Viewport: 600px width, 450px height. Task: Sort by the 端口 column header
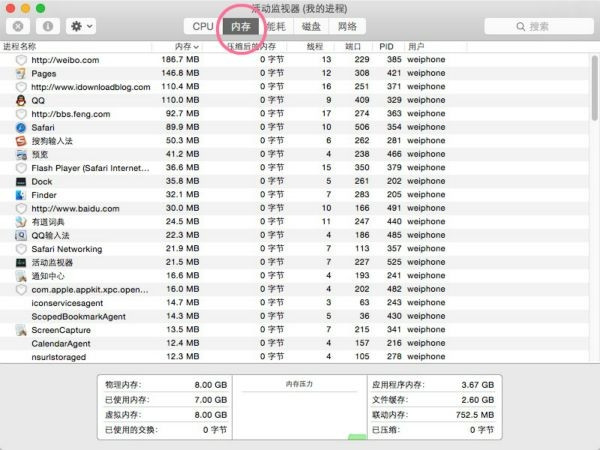click(353, 47)
